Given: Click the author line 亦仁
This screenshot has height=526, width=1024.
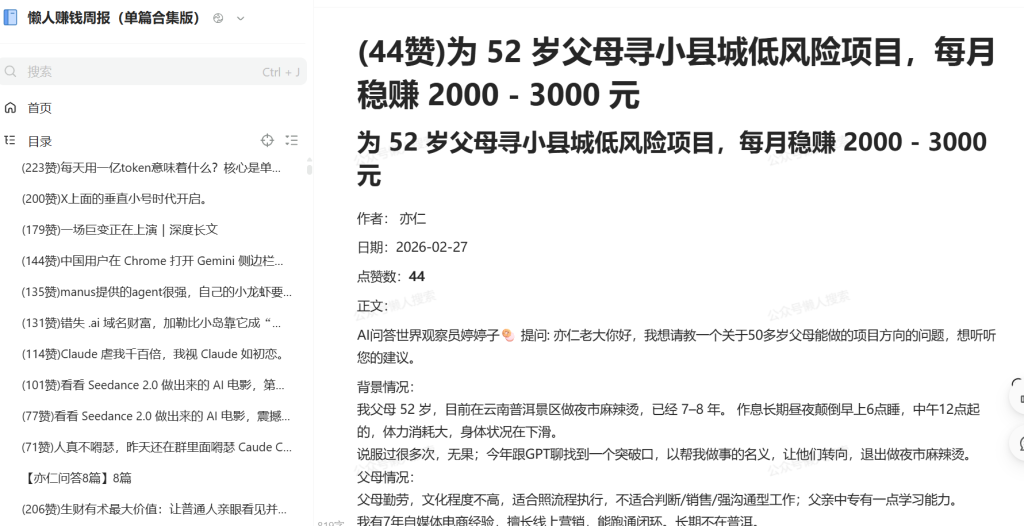Looking at the screenshot, I should tap(391, 219).
